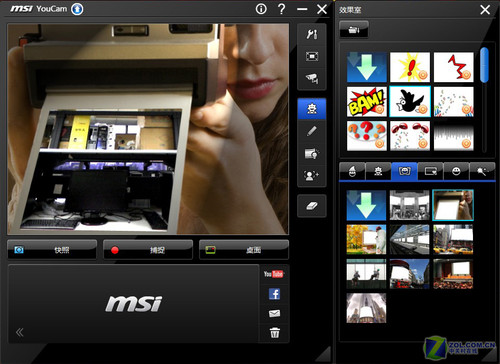Select the yellow taxi street scene
Viewport: 500px width, 364px height.
tap(453, 240)
